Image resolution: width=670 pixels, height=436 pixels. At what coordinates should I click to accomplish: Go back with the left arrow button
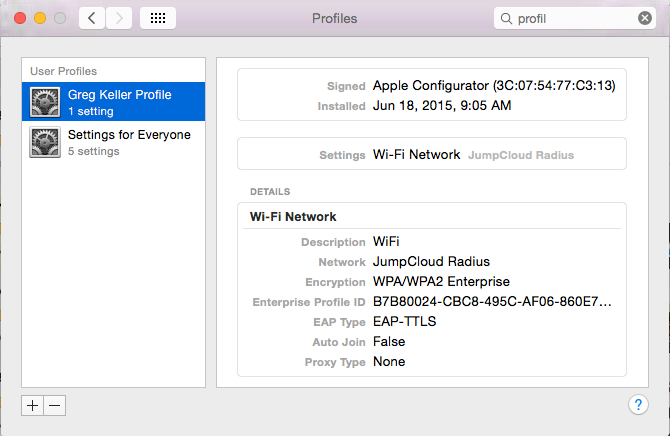click(92, 18)
